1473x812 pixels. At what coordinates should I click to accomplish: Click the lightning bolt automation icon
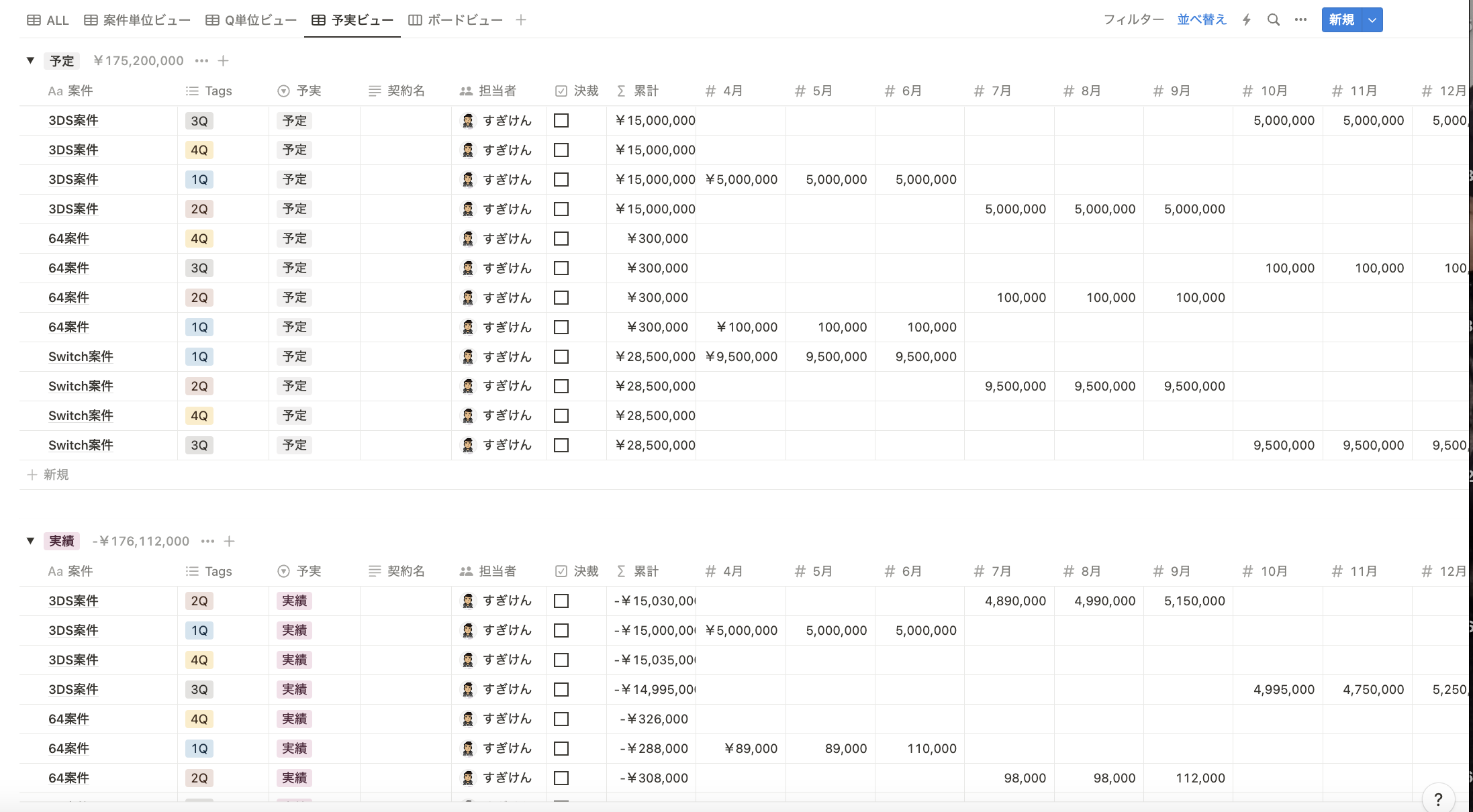point(1246,19)
